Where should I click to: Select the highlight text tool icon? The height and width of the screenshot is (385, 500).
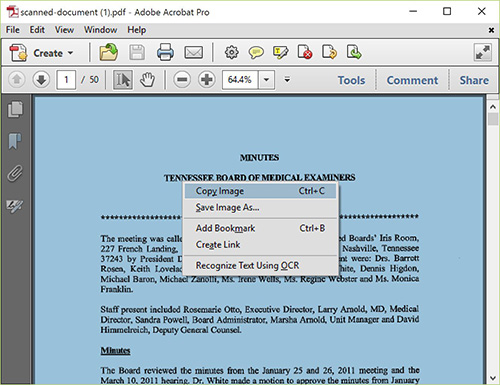click(280, 53)
